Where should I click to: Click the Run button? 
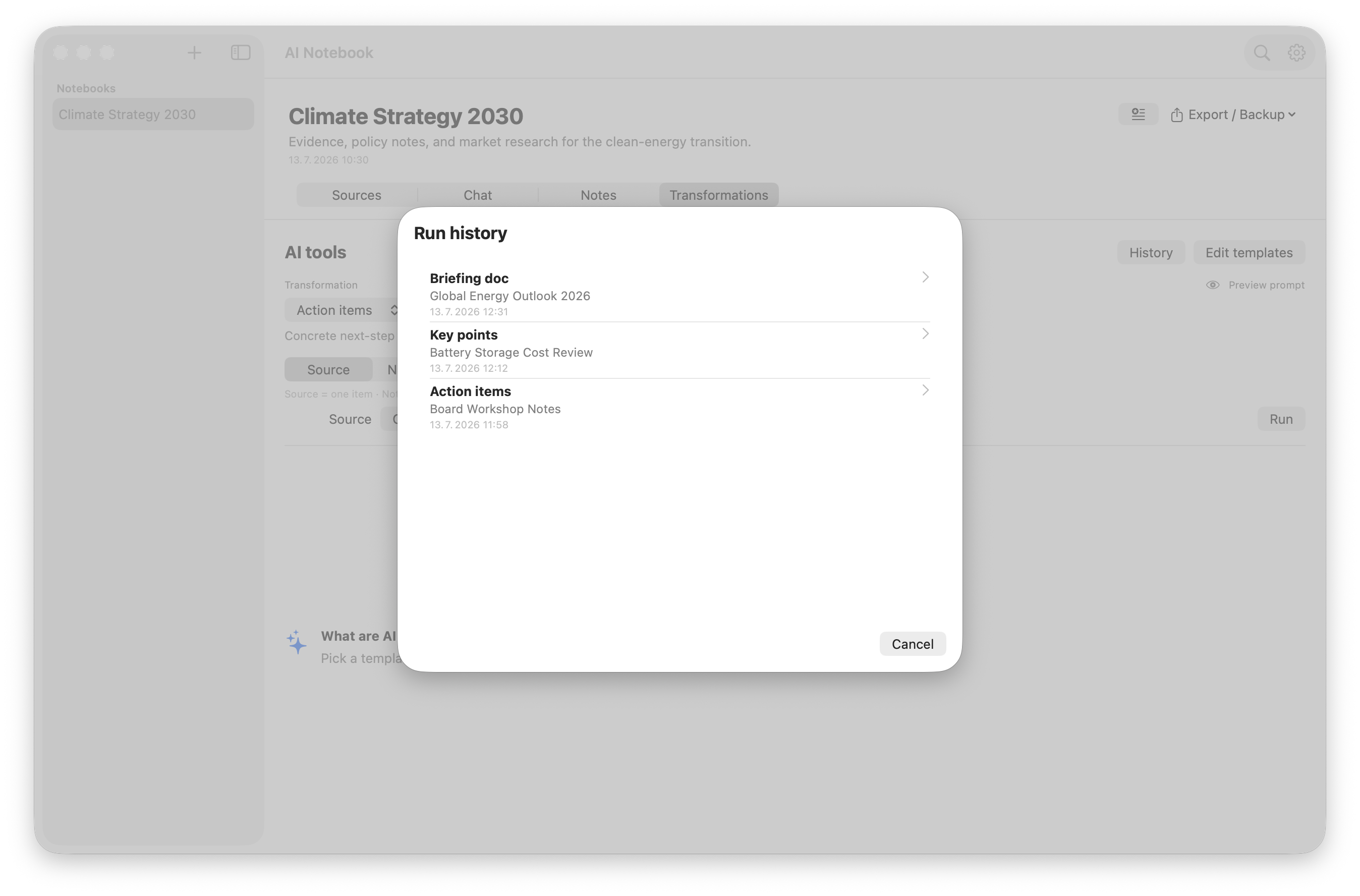coord(1281,419)
